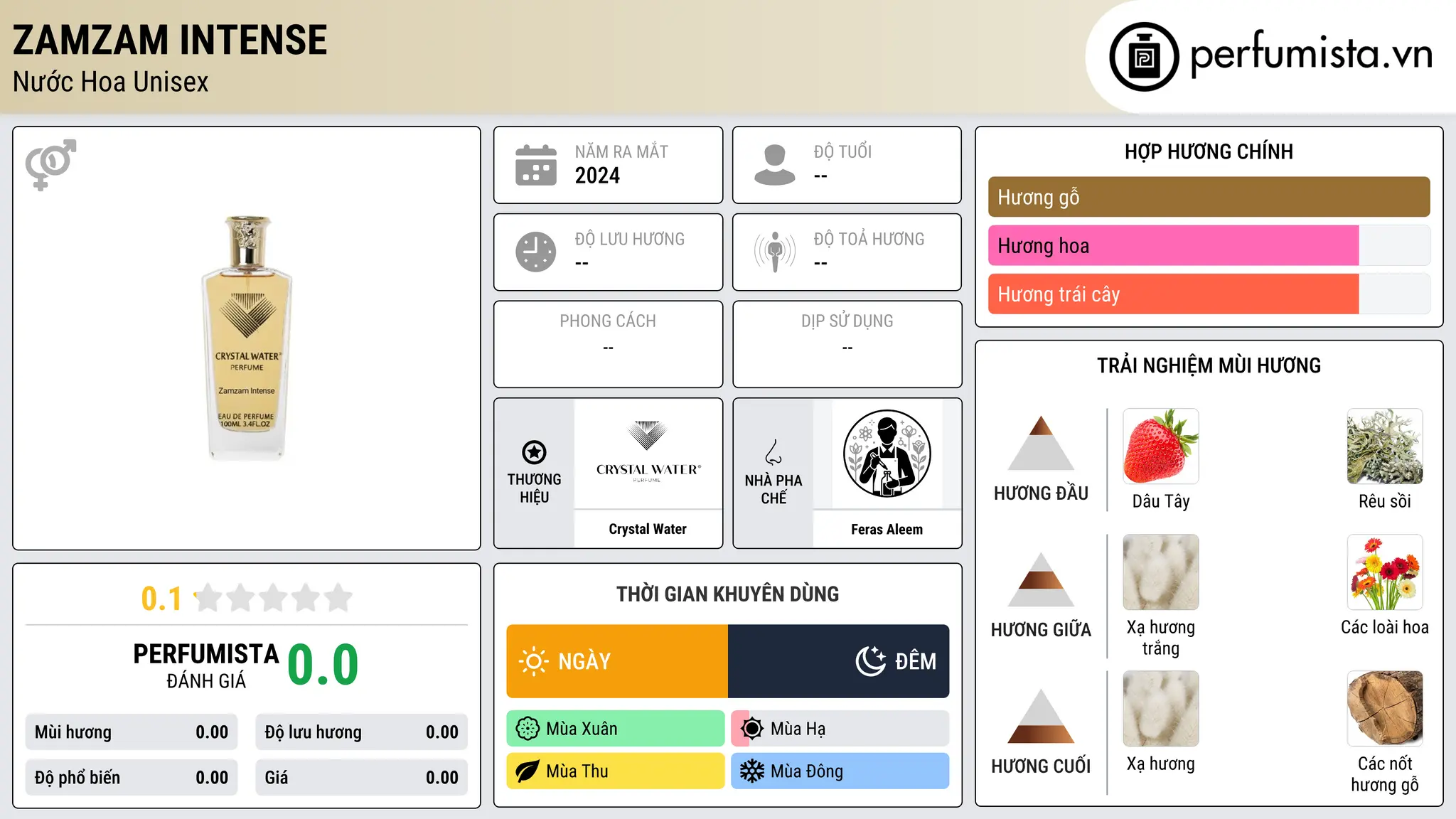
Task: Click the calendar icon beside Năm ra mắt
Action: pos(536,165)
